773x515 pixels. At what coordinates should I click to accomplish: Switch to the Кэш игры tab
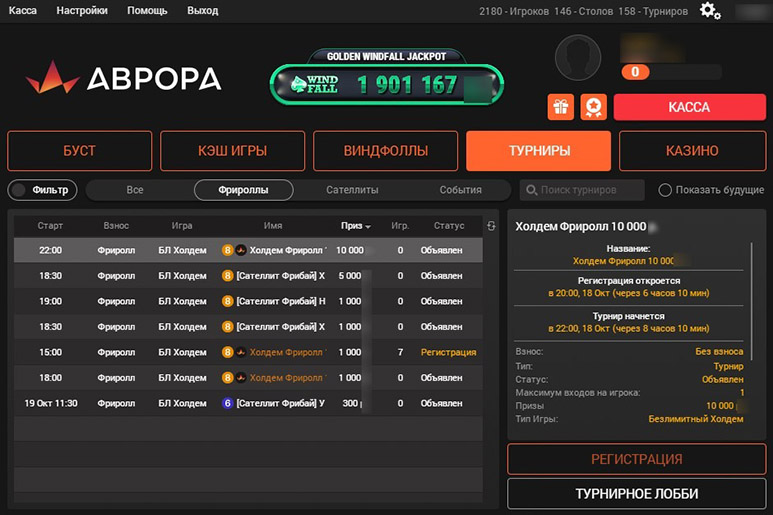coord(232,151)
